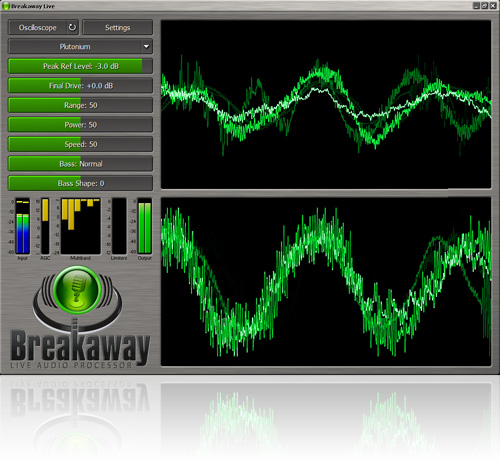
Task: Close the Breakaway Live window
Action: click(x=493, y=6)
